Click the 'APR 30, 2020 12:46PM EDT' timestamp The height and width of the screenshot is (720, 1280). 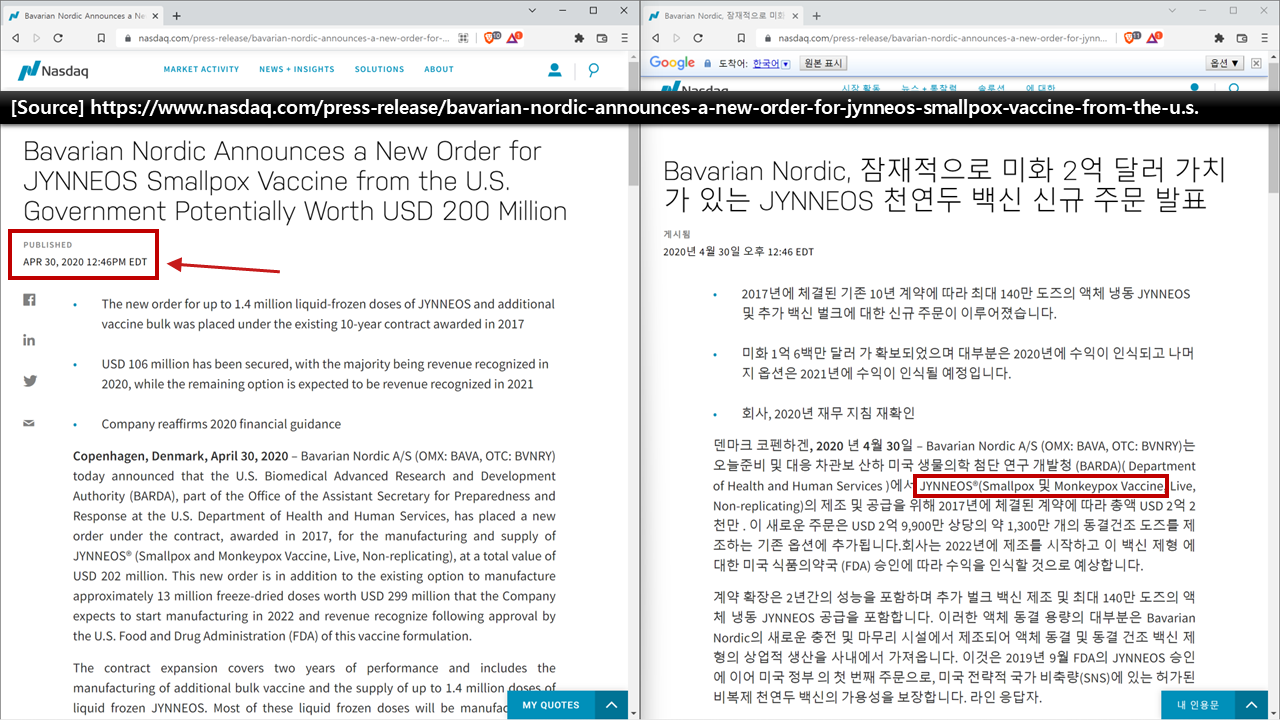click(85, 263)
